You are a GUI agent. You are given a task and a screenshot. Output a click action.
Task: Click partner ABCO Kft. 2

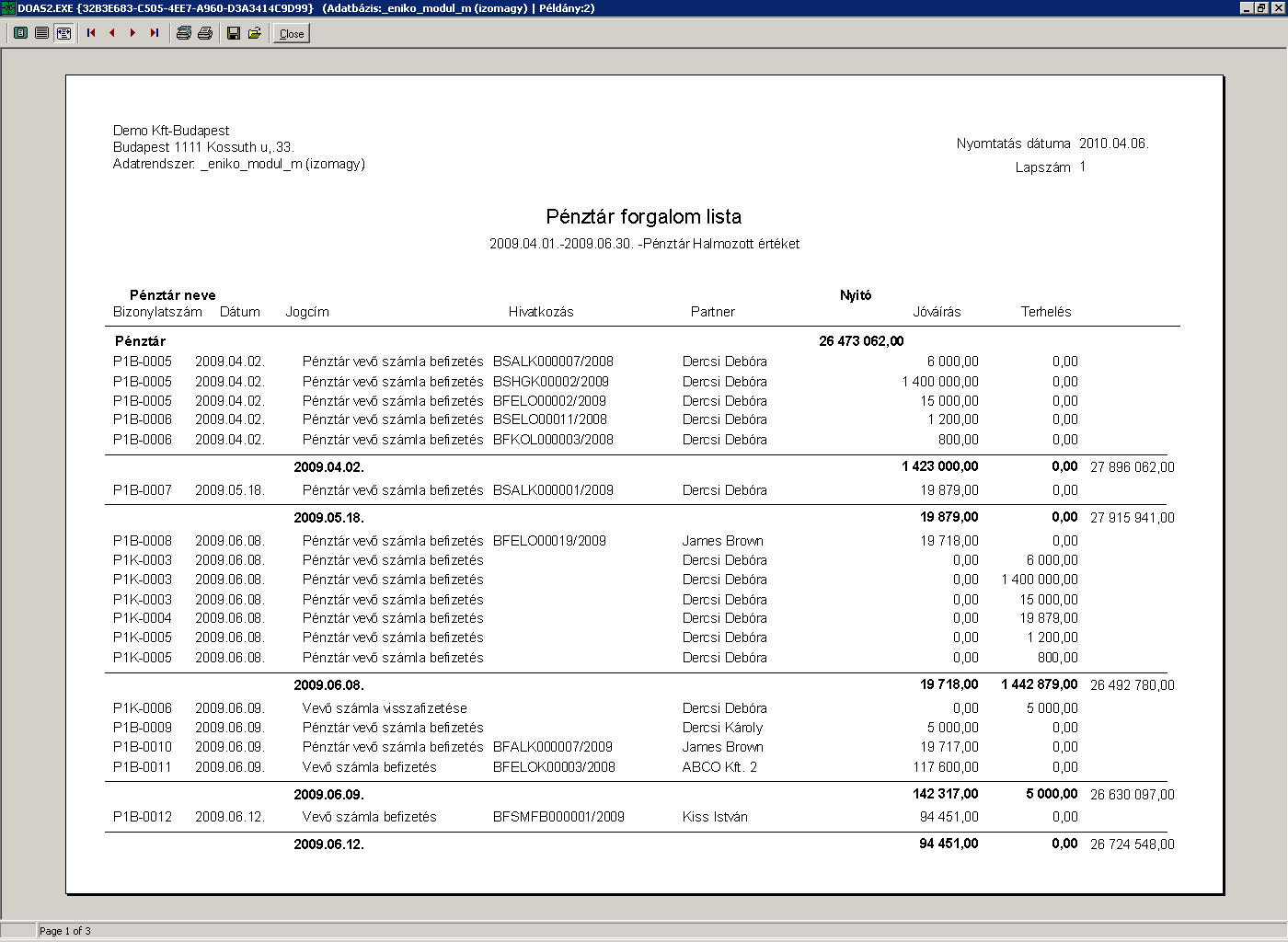pyautogui.click(x=719, y=767)
